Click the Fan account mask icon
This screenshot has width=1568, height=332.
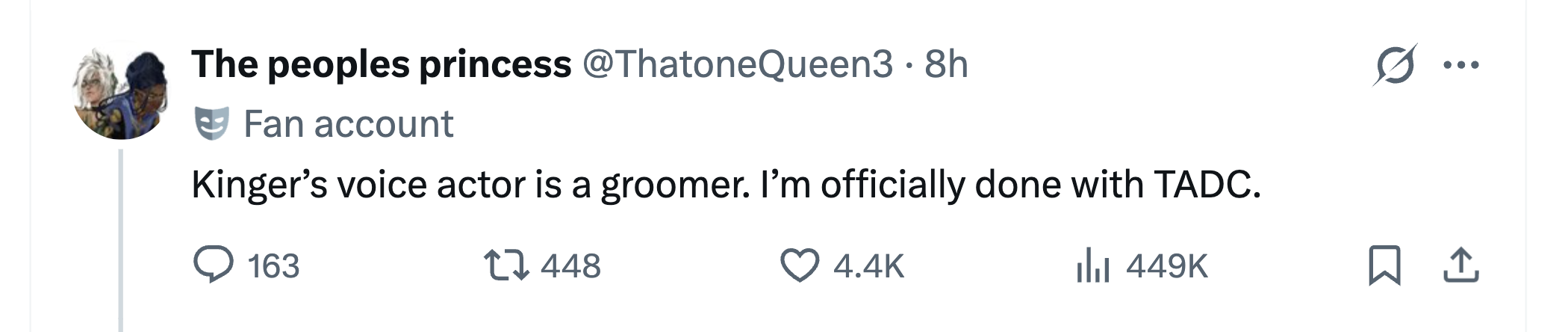coord(211,123)
